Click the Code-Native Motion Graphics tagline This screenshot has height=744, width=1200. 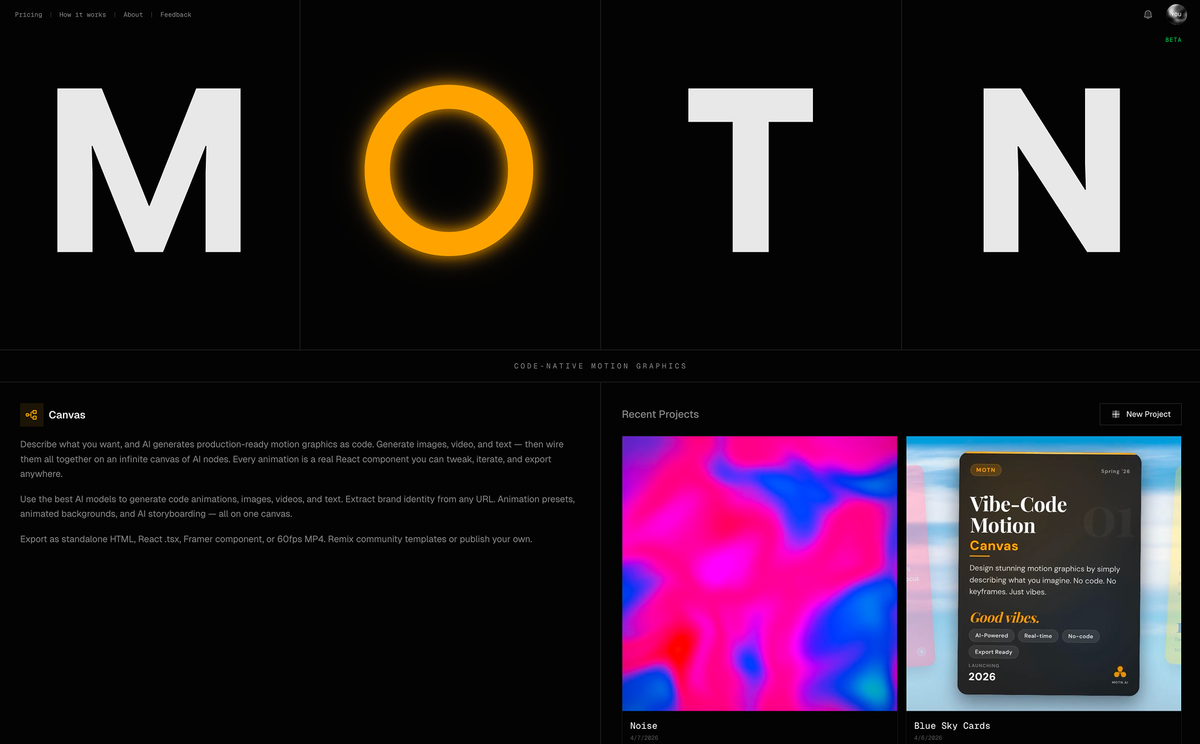[600, 366]
